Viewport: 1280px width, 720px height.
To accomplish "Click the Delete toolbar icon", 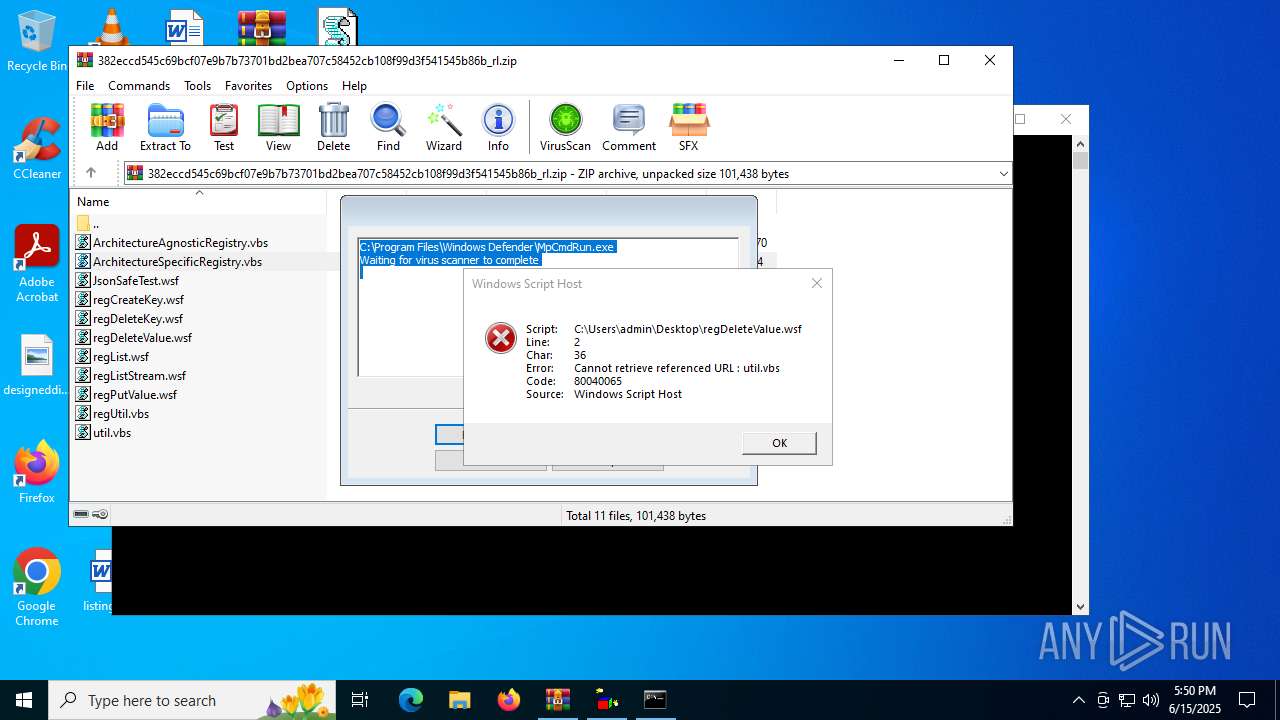I will [x=333, y=127].
